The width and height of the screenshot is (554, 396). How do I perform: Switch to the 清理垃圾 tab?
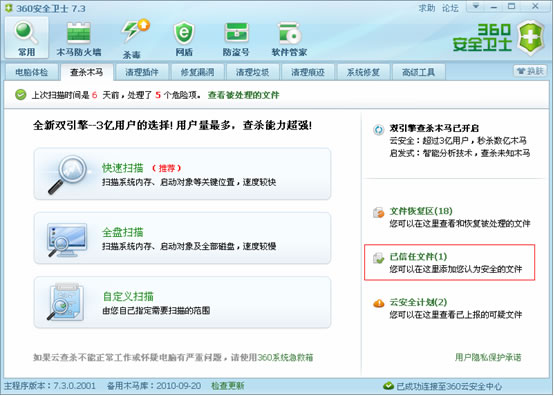point(253,72)
